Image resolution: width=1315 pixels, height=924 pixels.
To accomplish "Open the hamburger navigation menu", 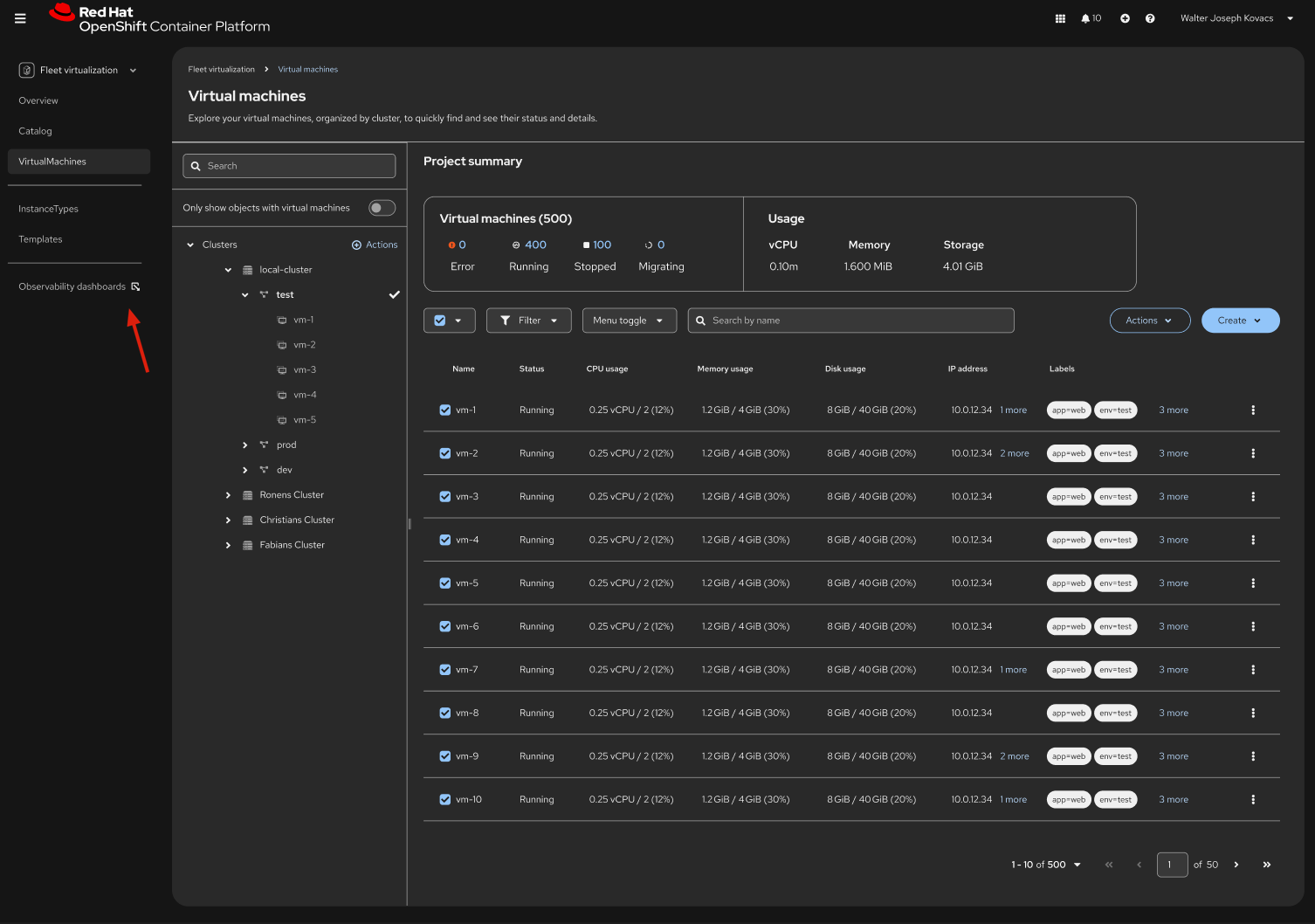I will click(x=20, y=18).
